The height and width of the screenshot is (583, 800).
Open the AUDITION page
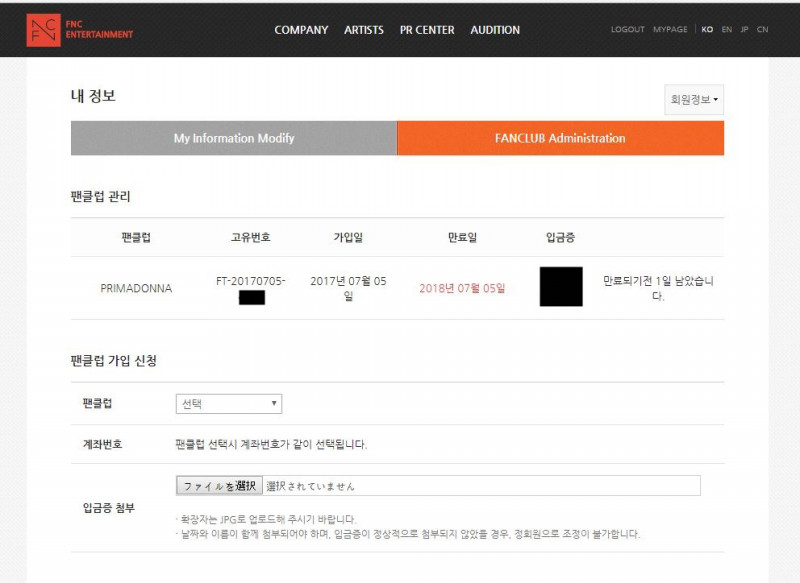click(495, 30)
